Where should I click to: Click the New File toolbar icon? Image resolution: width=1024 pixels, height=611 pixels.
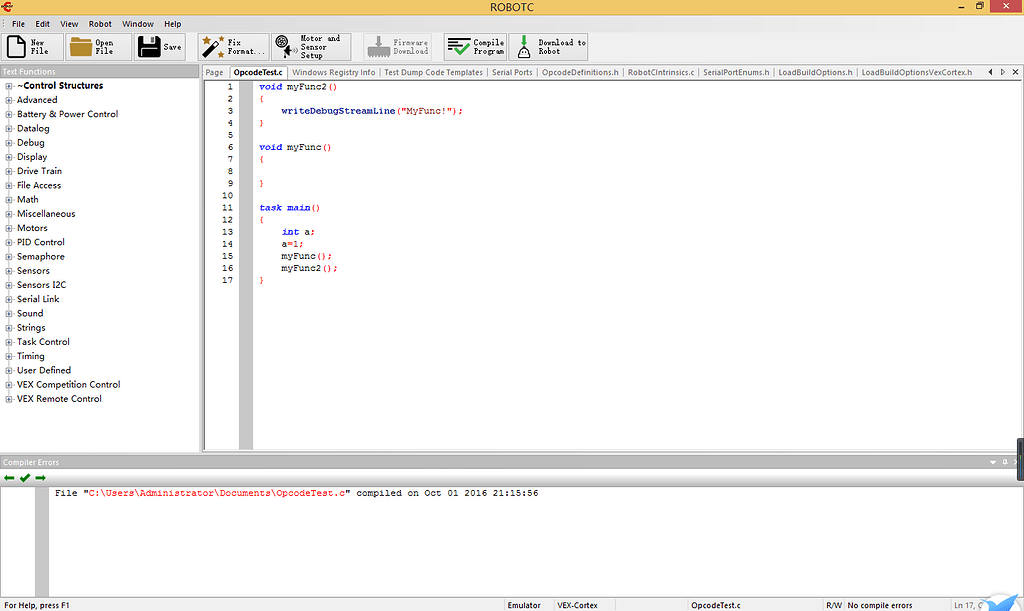(x=16, y=47)
